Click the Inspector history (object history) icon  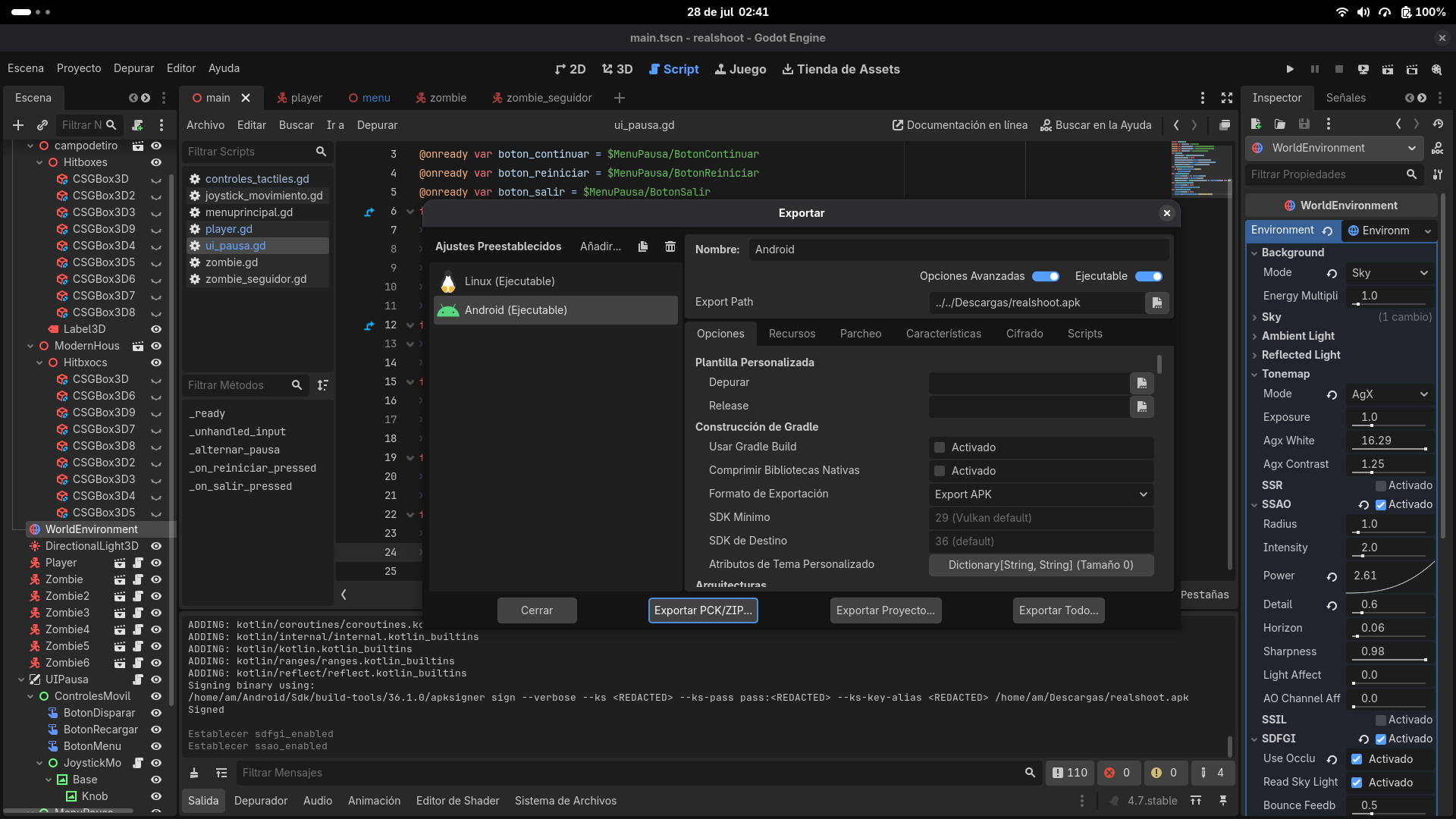point(1438,124)
